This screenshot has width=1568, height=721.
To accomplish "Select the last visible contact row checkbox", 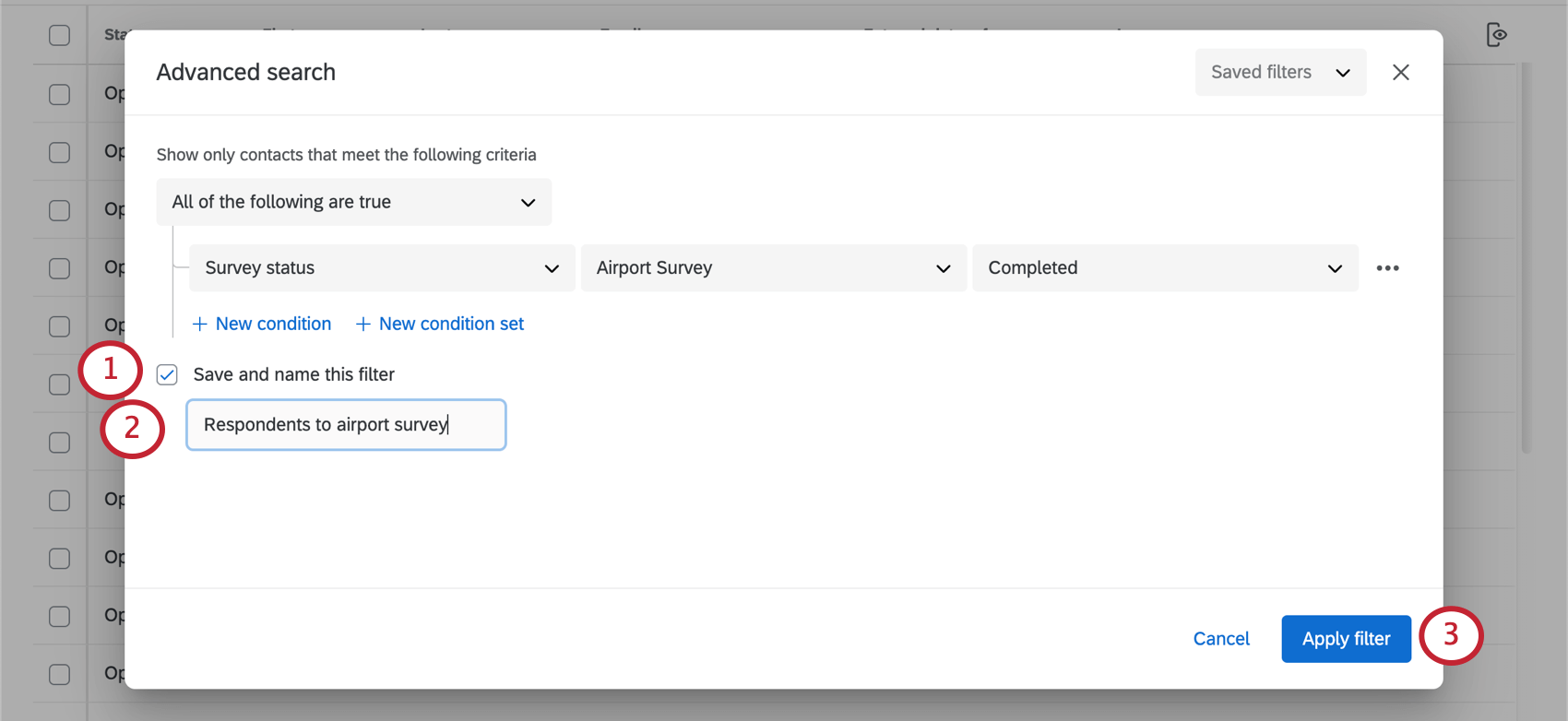I will click(x=59, y=674).
